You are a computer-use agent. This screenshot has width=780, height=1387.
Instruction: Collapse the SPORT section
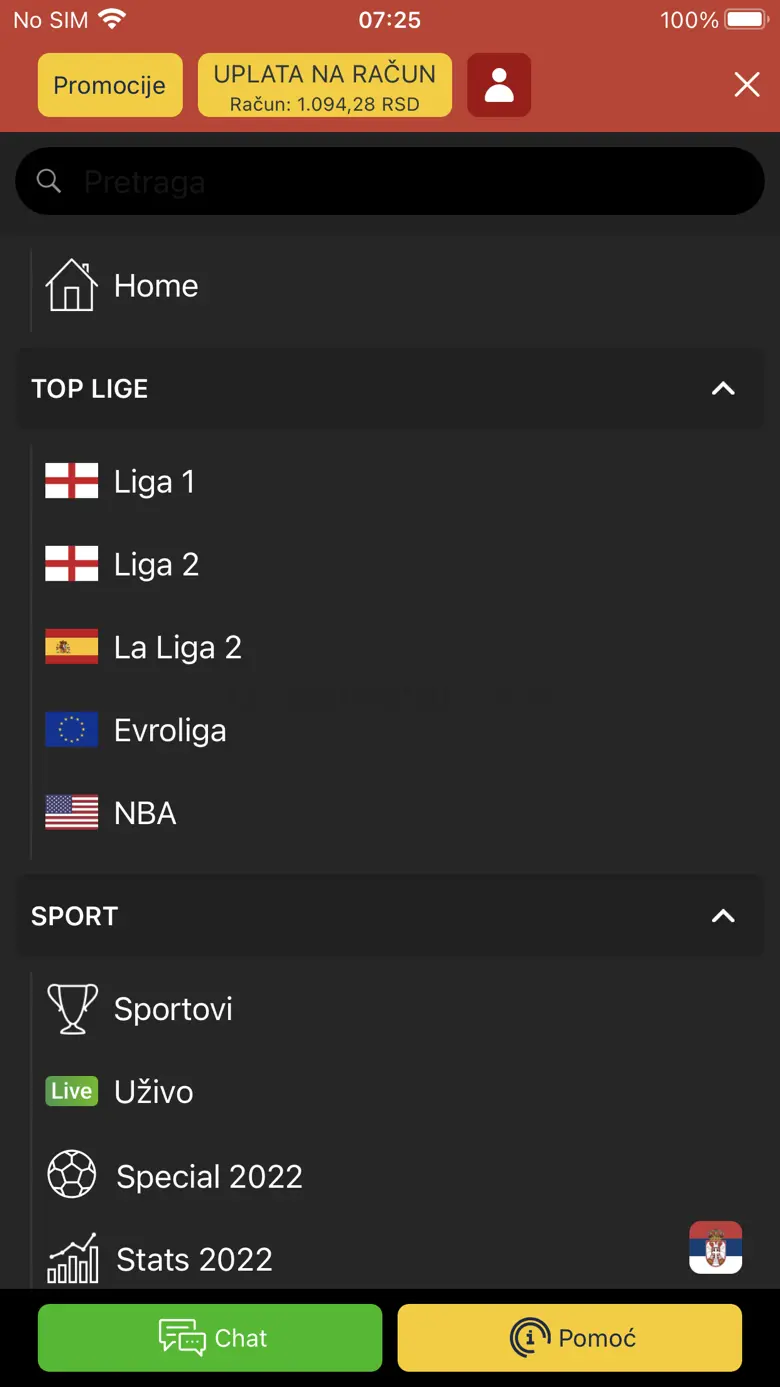point(722,916)
